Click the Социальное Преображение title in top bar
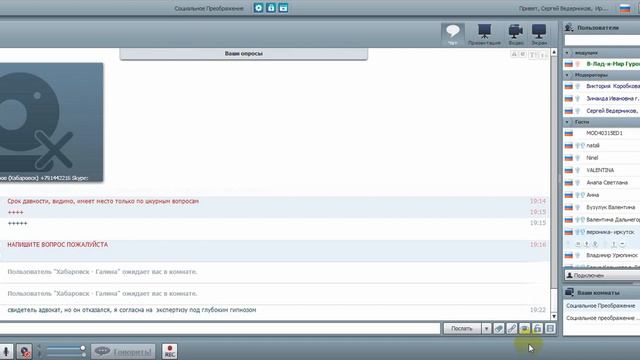Screen dimensions: 640x360 click(x=209, y=8)
